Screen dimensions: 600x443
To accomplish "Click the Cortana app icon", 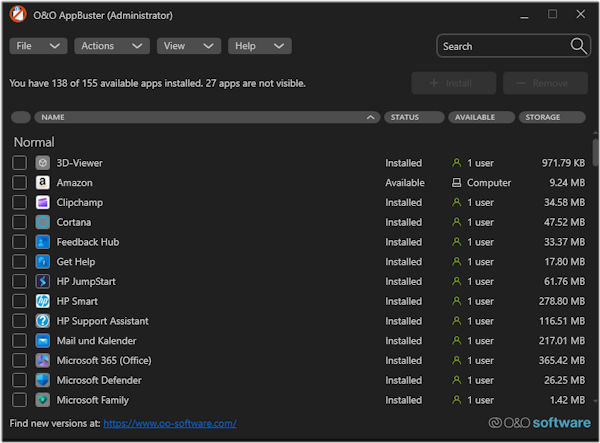I will coord(42,222).
